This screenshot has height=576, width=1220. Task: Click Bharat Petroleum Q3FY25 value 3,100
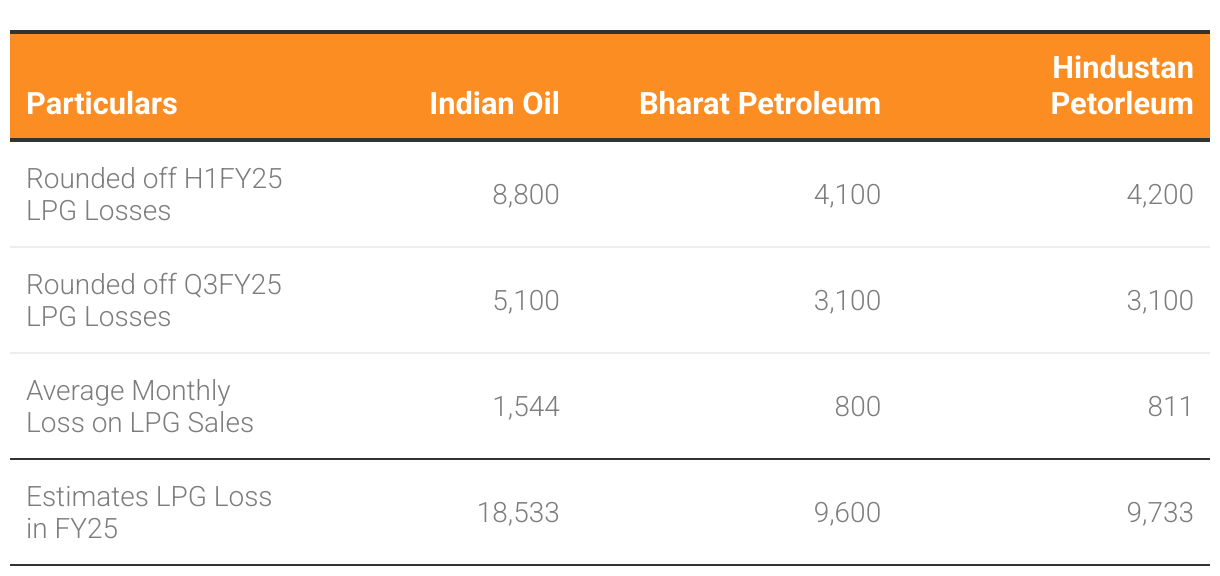point(847,300)
